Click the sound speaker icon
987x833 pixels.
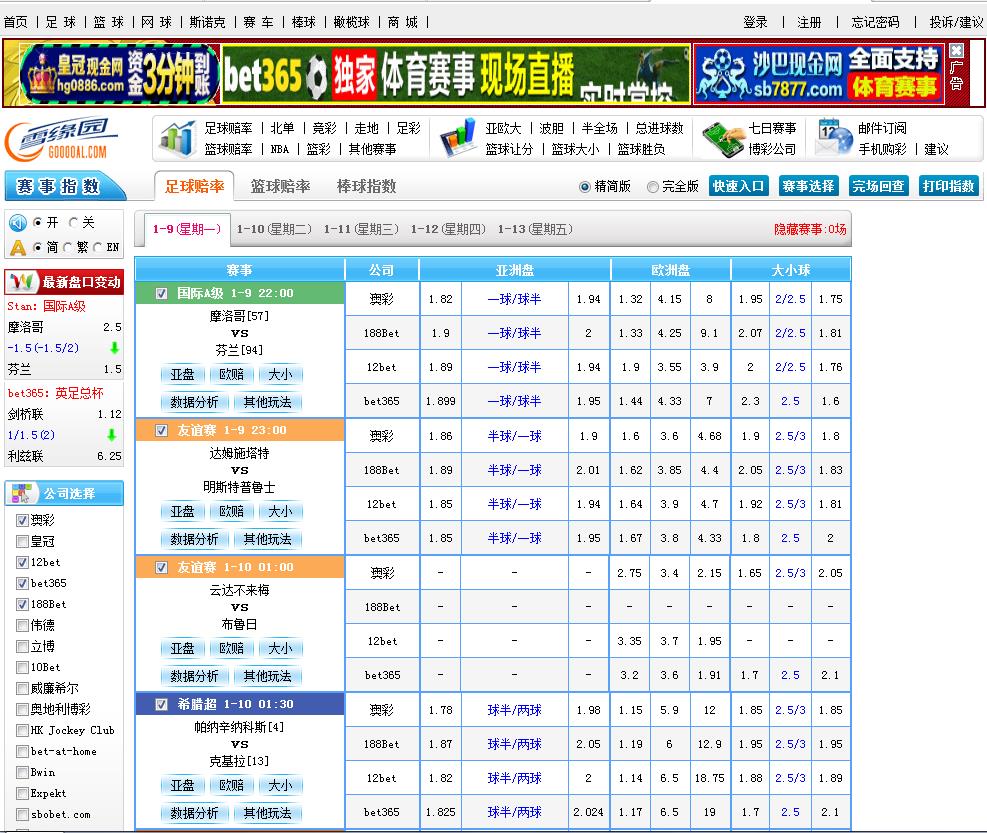click(18, 222)
